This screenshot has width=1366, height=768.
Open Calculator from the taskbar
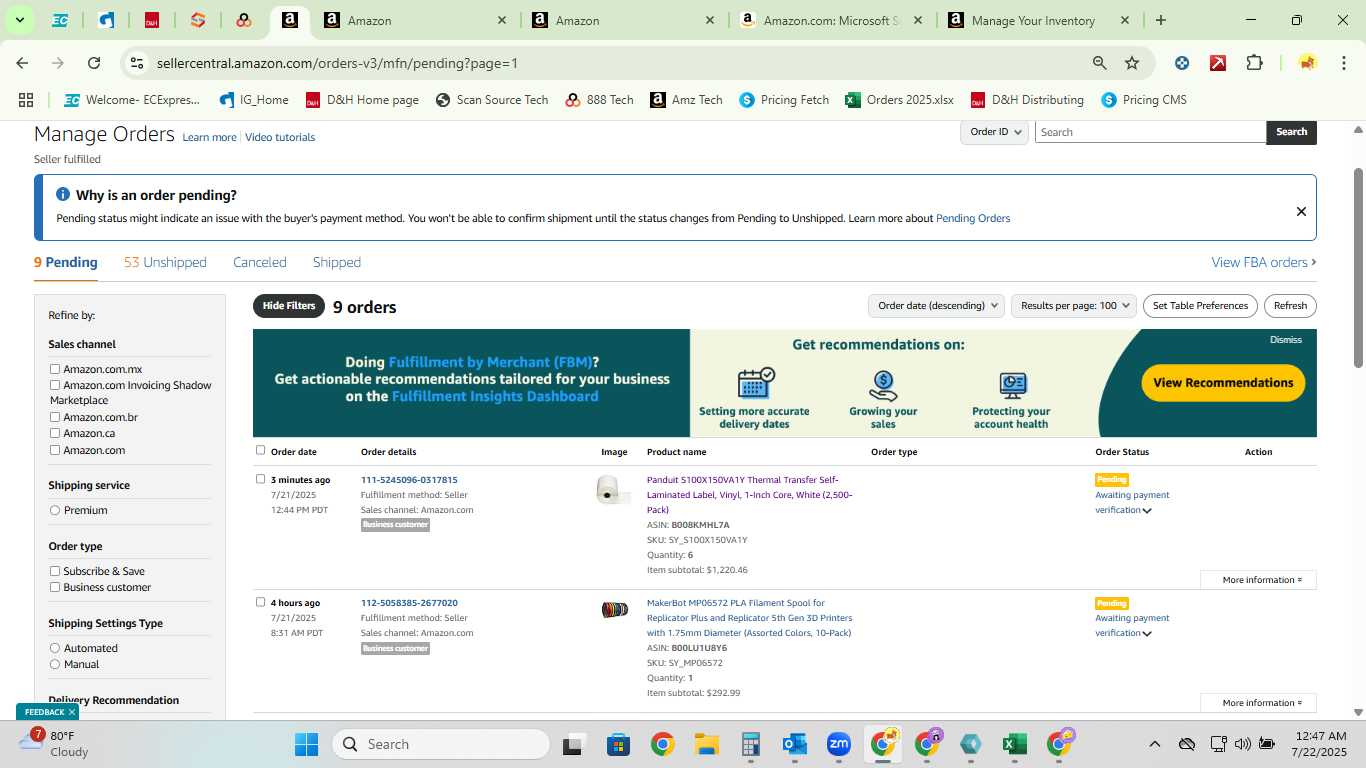click(x=751, y=744)
